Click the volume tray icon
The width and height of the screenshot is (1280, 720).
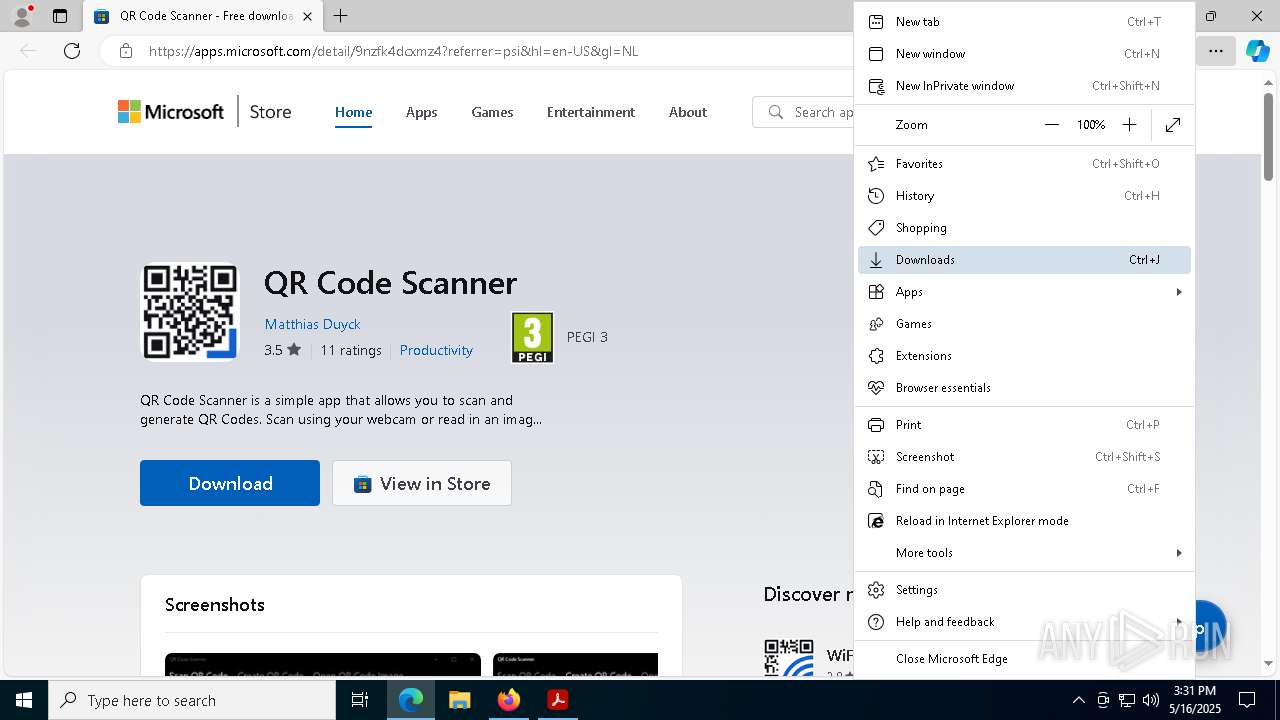pos(1151,700)
